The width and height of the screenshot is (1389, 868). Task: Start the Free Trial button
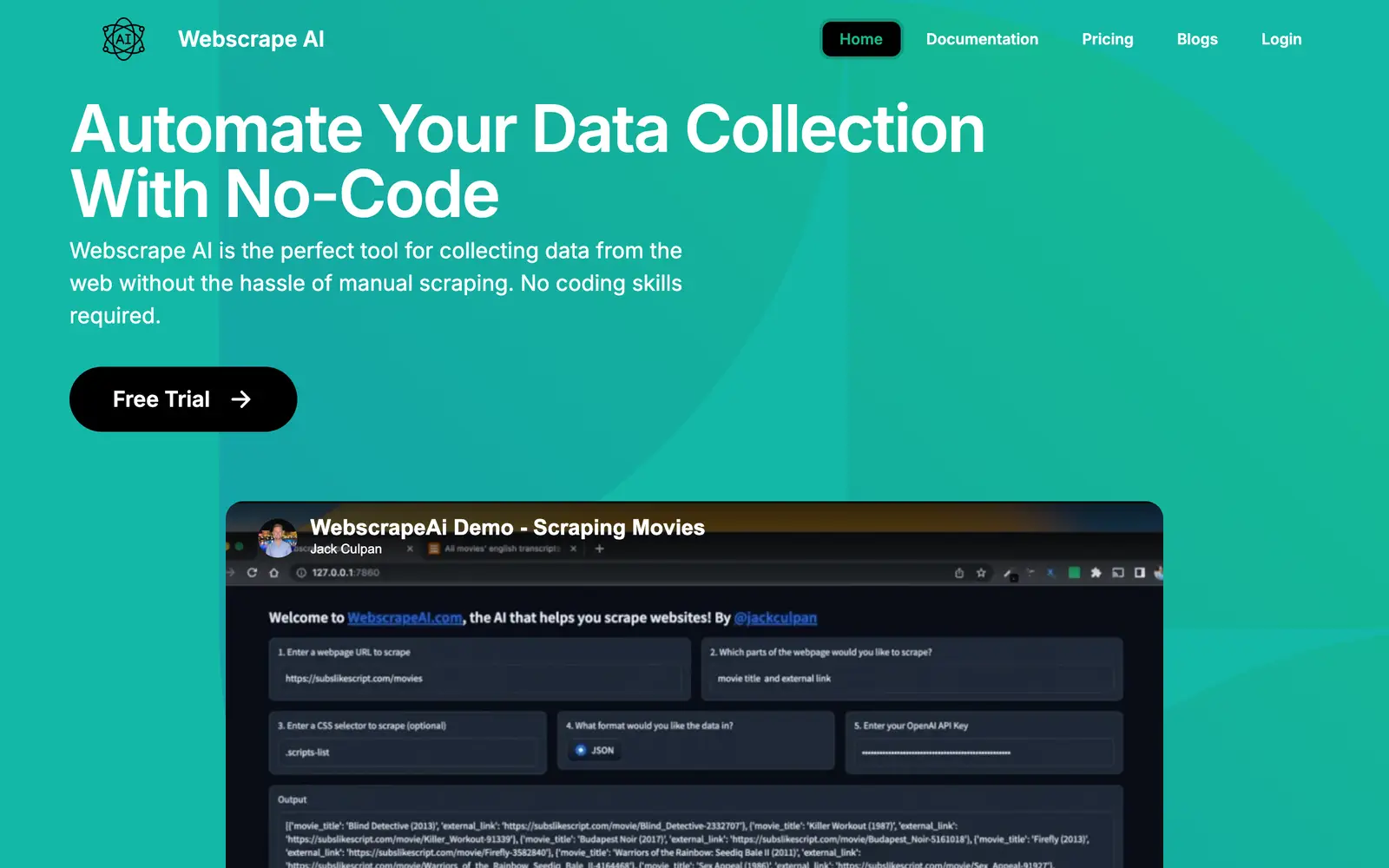183,399
